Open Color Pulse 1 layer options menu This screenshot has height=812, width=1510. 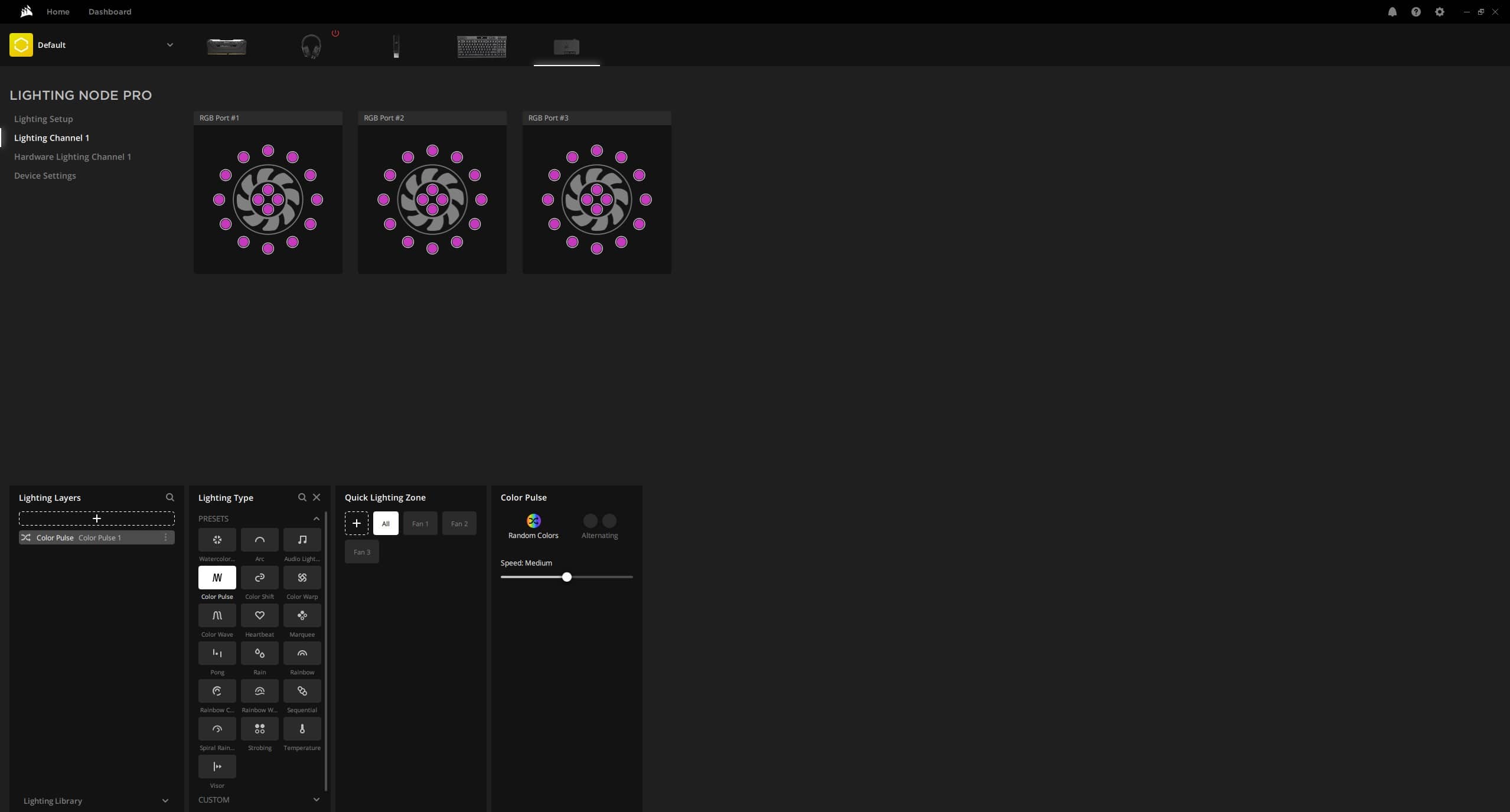(x=165, y=537)
